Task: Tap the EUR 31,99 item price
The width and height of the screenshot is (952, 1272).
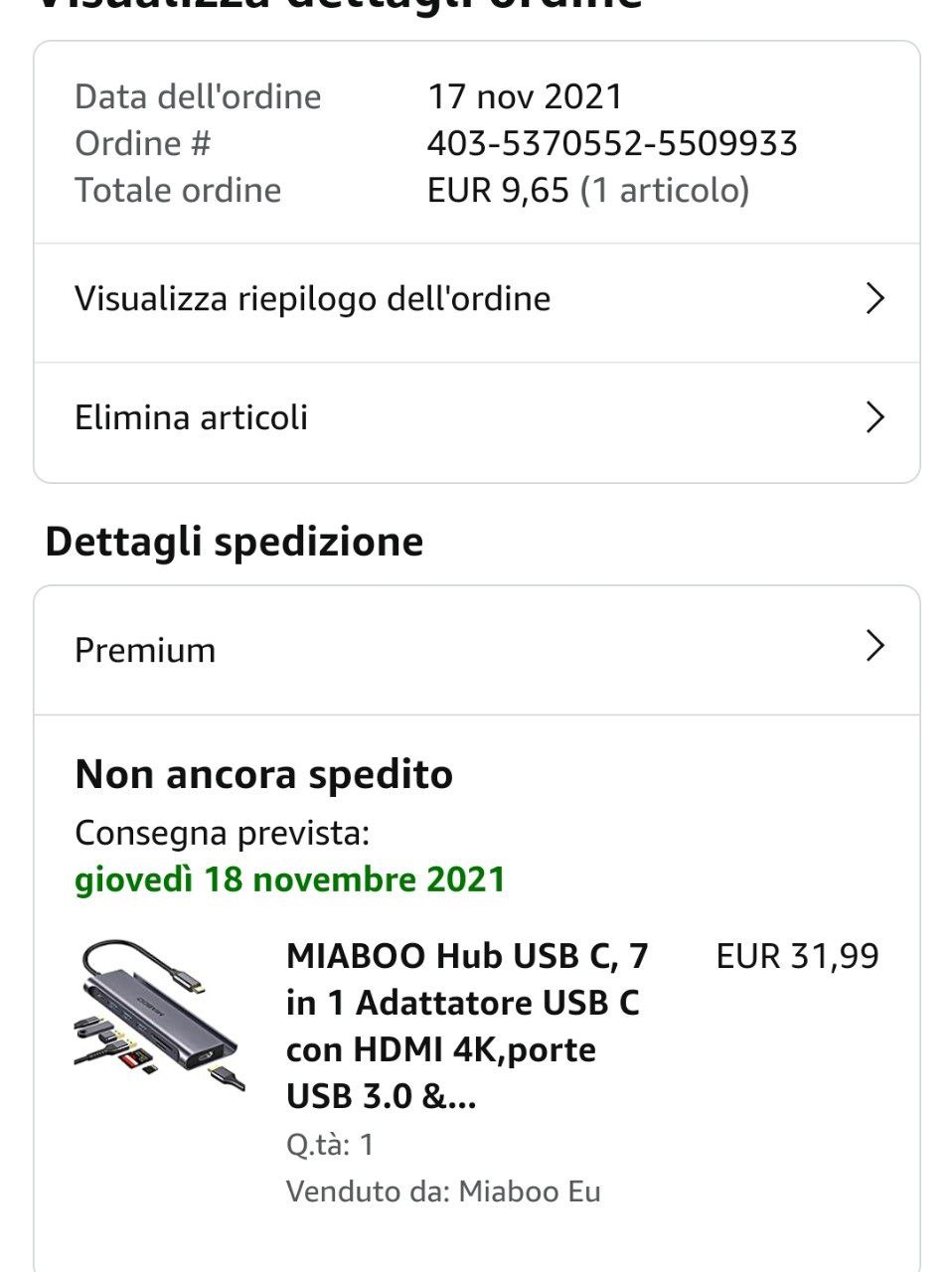Action: 797,956
